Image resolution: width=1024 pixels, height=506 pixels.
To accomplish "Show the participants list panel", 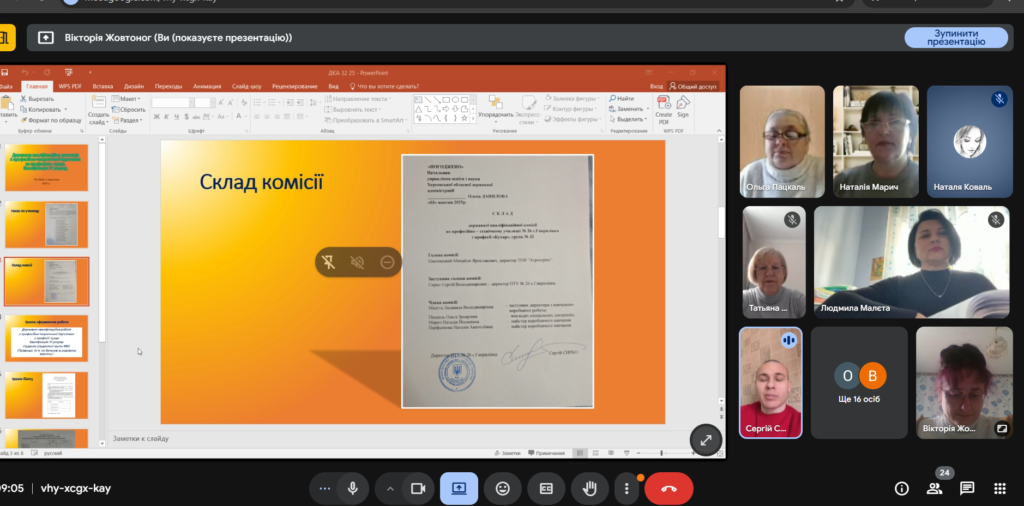I will (x=935, y=488).
